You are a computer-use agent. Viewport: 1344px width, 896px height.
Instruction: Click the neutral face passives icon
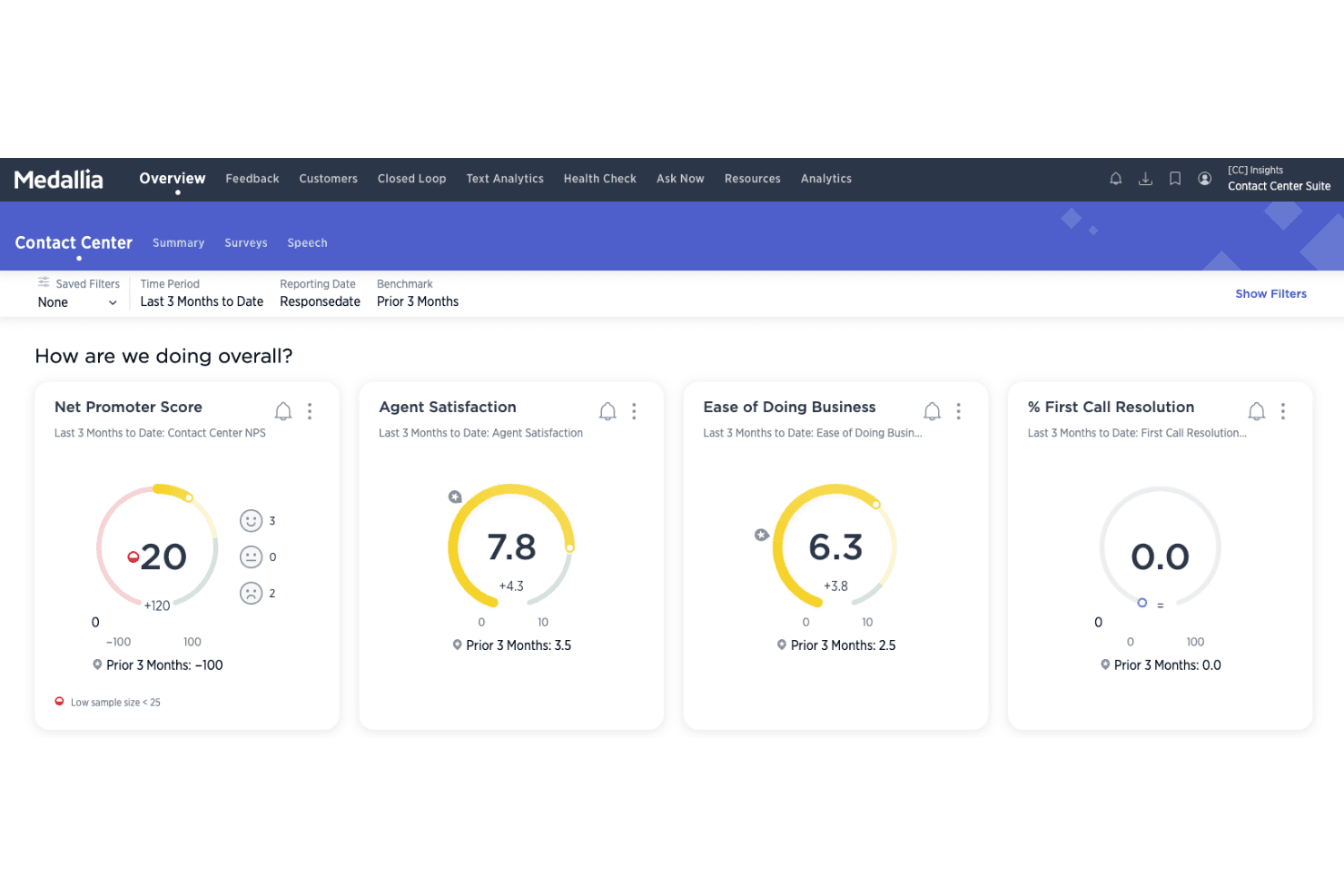tap(251, 556)
